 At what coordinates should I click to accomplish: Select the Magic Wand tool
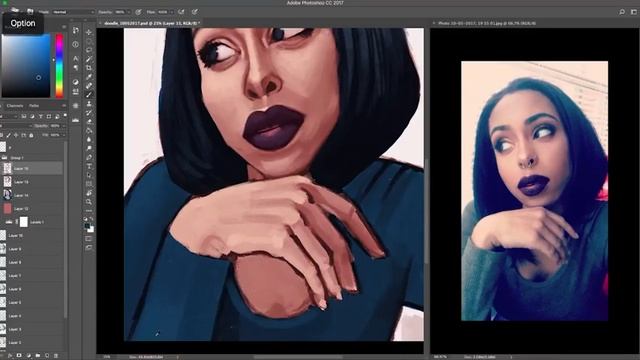coord(89,59)
